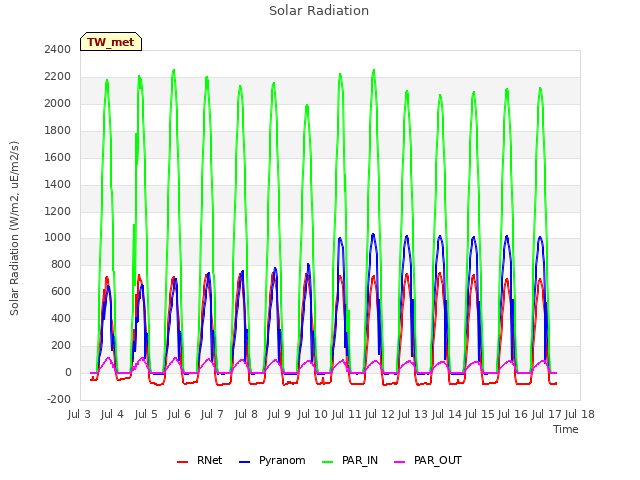Image resolution: width=640 pixels, height=480 pixels.
Task: Click the Jul 9 x-axis tick label
Action: (x=279, y=414)
